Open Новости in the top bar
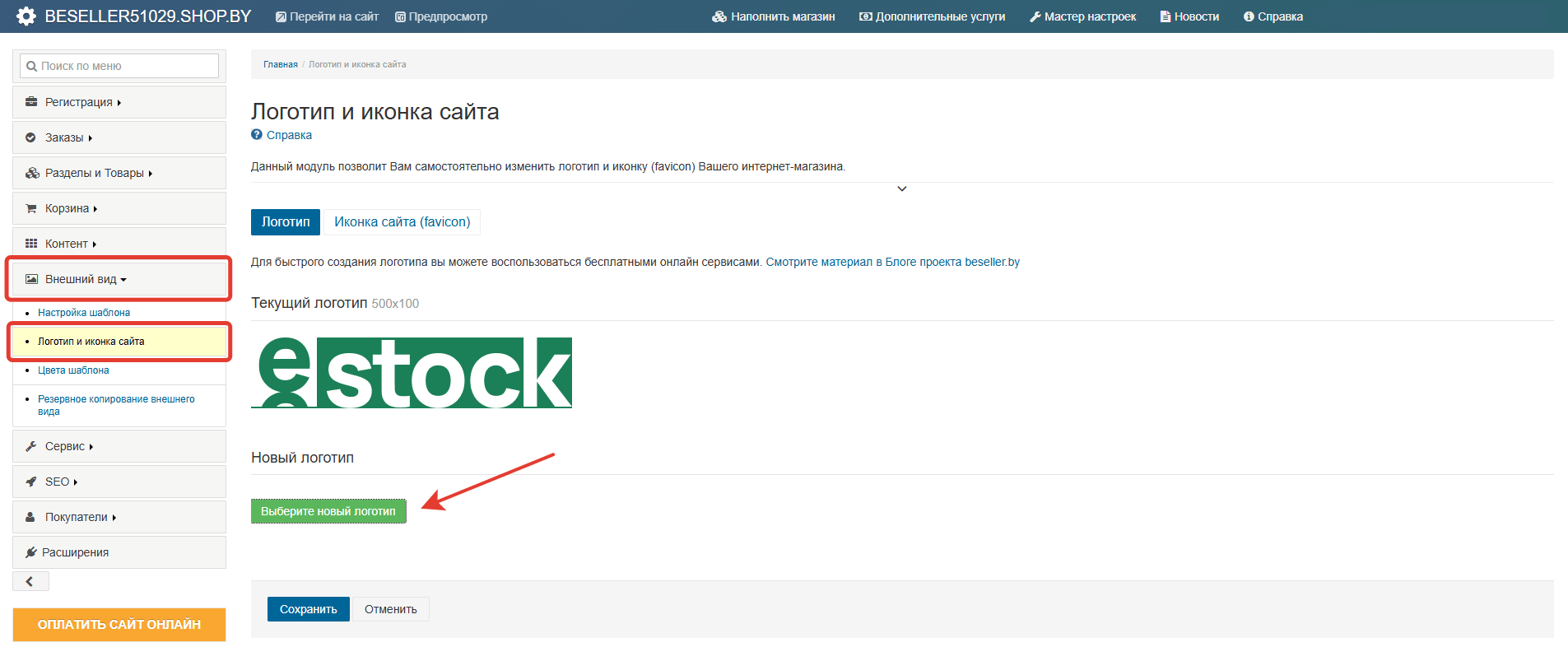1568x661 pixels. click(x=1189, y=16)
